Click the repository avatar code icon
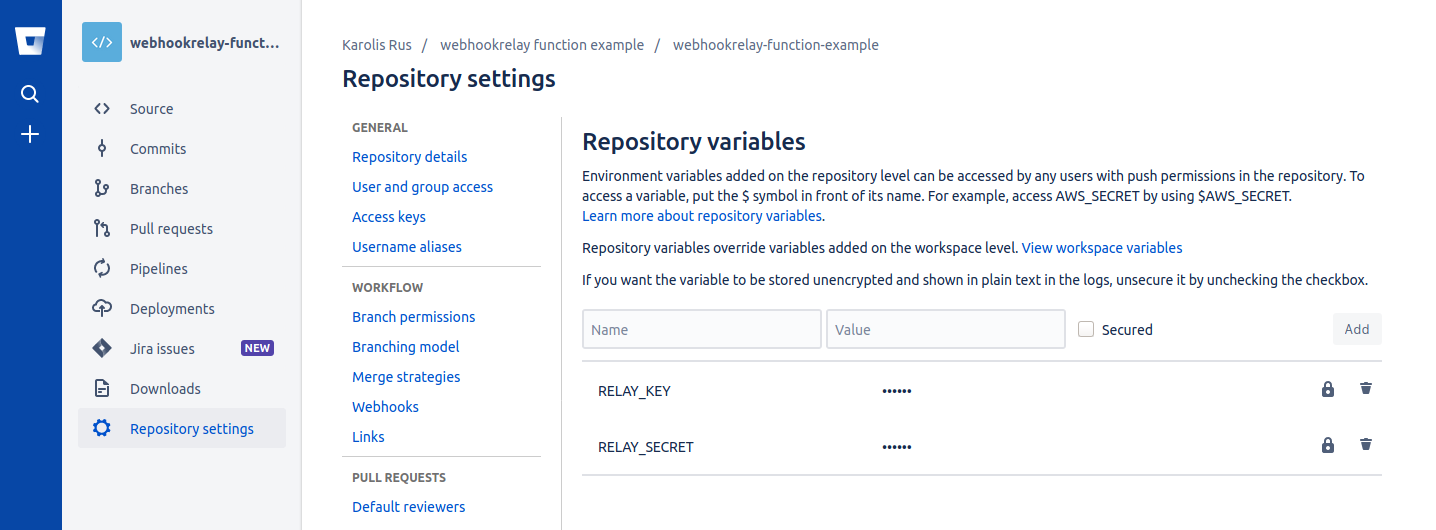Image resolution: width=1436 pixels, height=530 pixels. (x=102, y=43)
